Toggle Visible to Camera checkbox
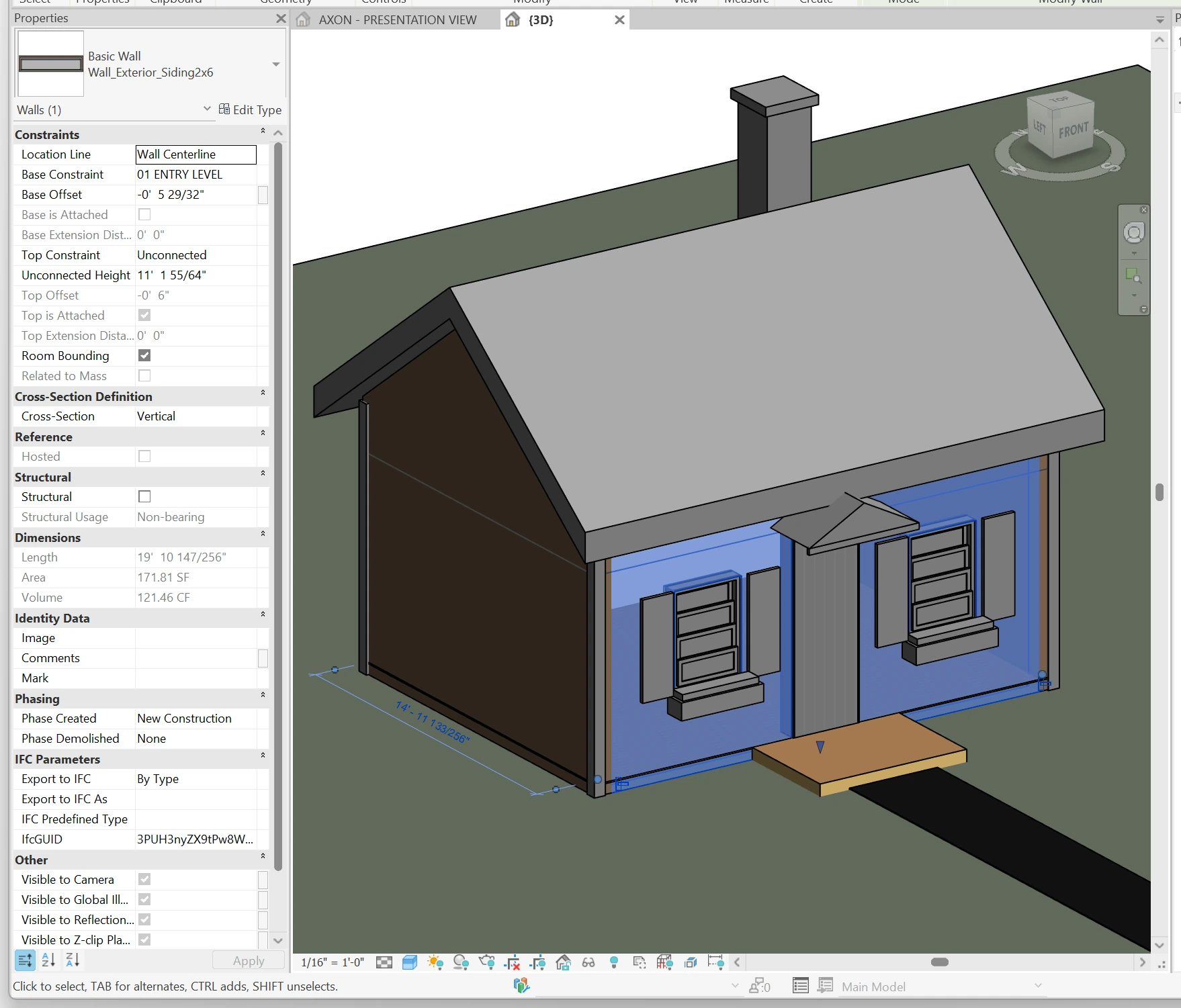The width and height of the screenshot is (1181, 1008). (x=144, y=879)
